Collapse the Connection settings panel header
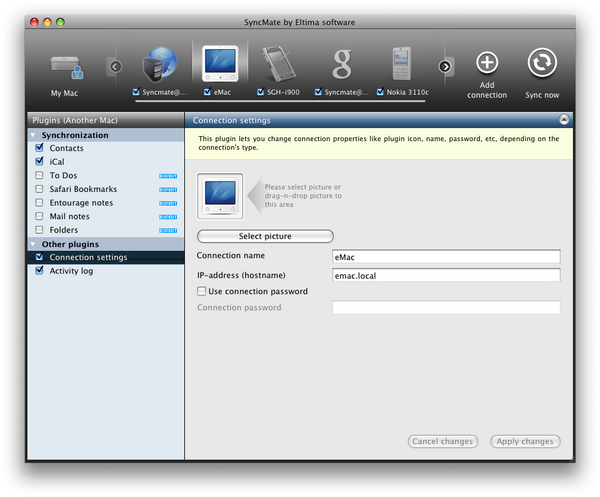Image resolution: width=600 pixels, height=497 pixels. pos(564,120)
